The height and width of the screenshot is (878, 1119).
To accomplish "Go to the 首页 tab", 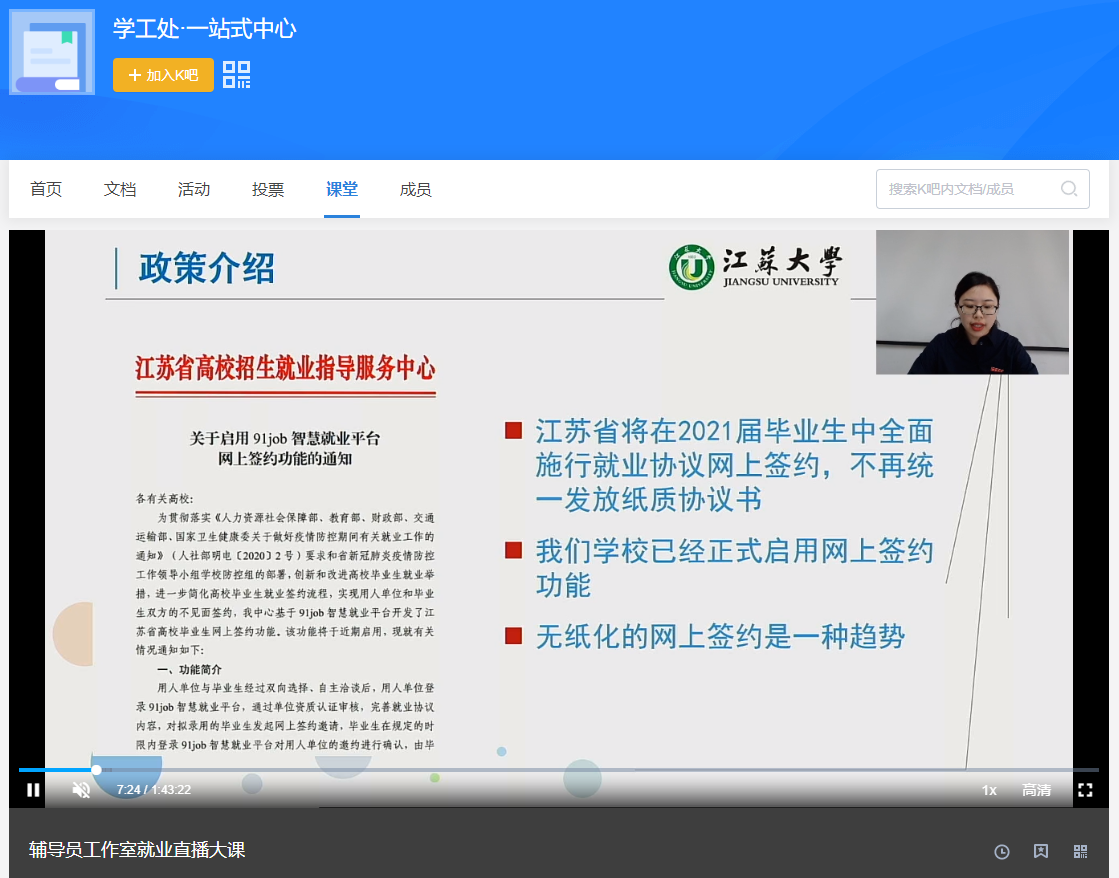I will pyautogui.click(x=46, y=189).
